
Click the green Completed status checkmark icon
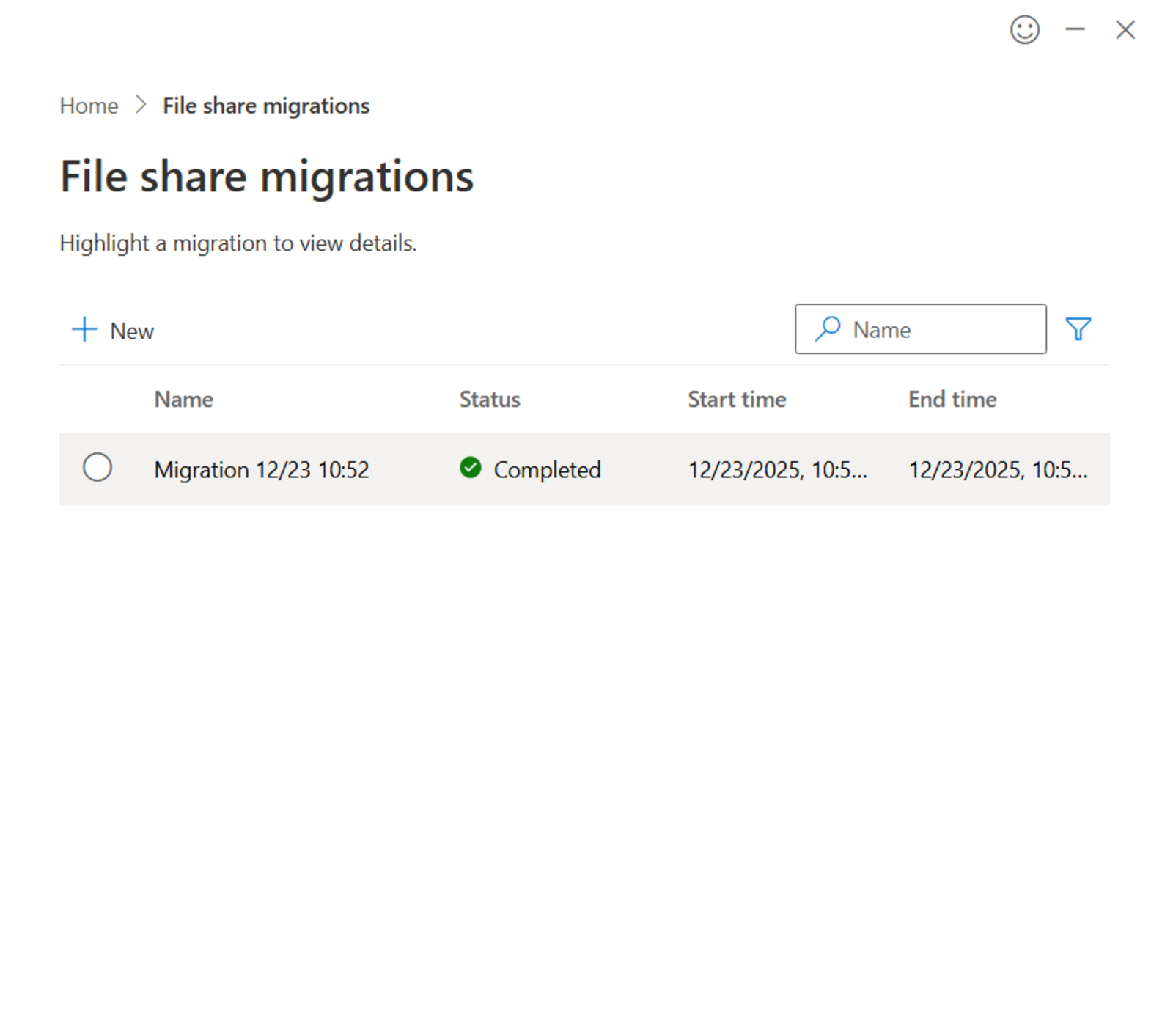[470, 469]
